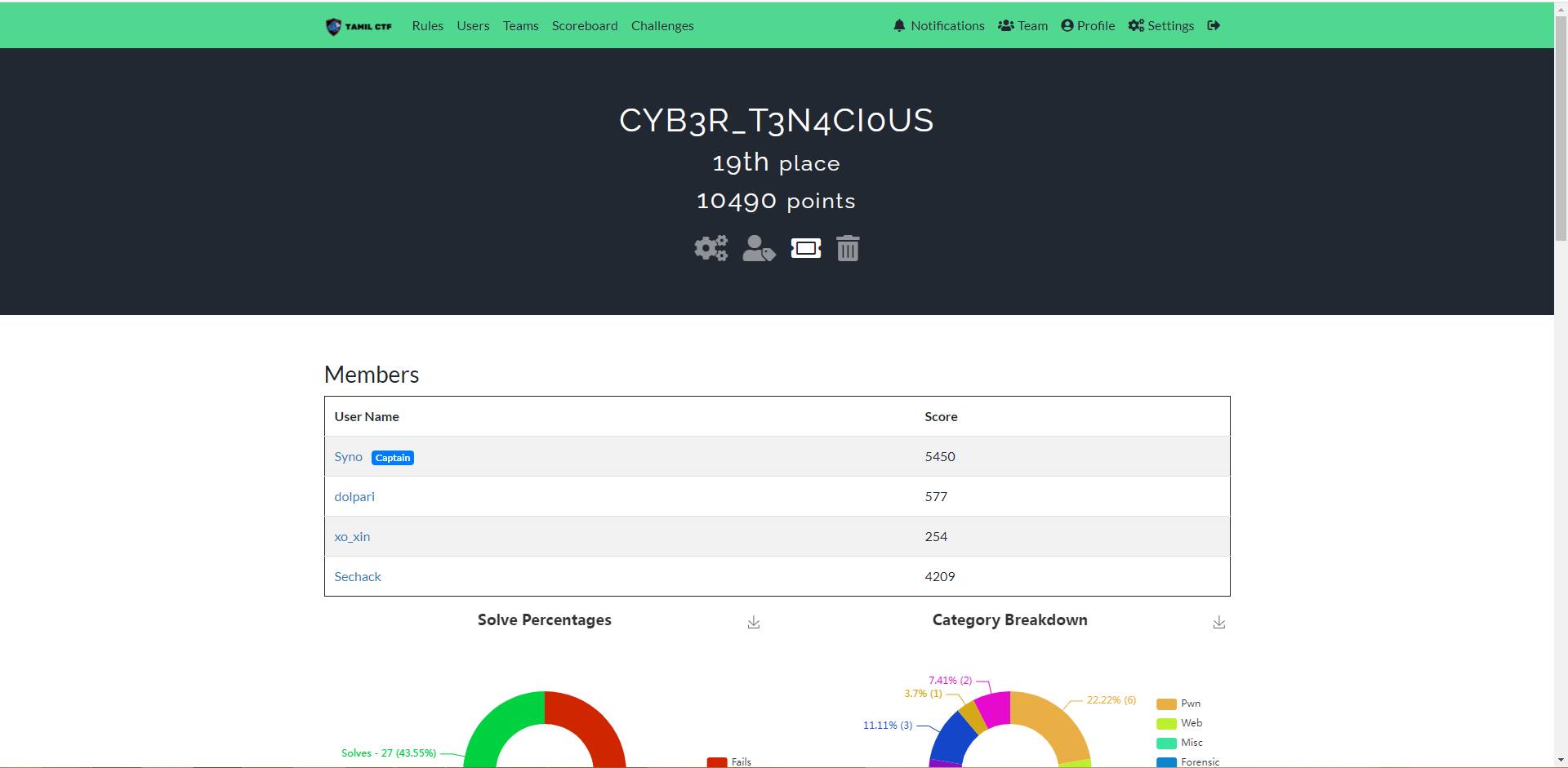Open the Profile page
Image resolution: width=1568 pixels, height=768 pixels.
(1088, 26)
